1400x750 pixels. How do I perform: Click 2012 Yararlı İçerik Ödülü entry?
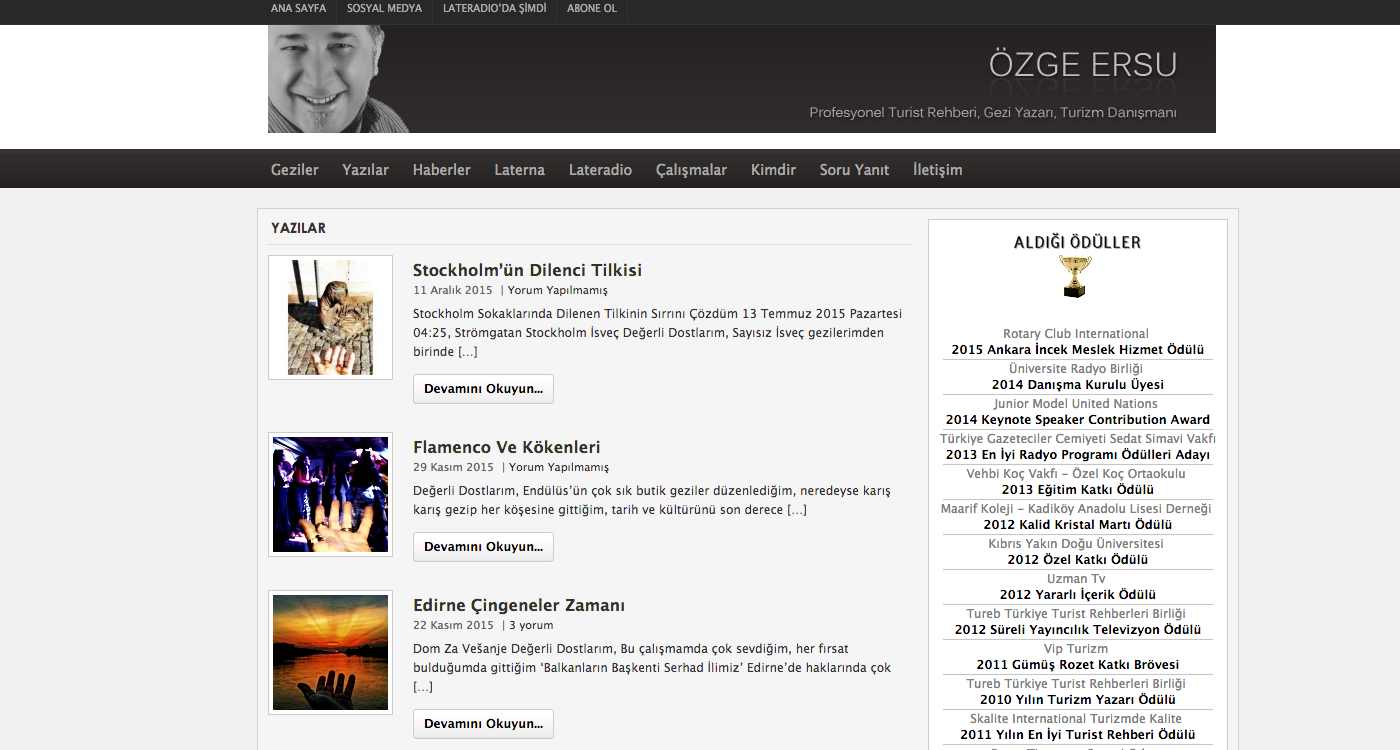(x=1077, y=595)
